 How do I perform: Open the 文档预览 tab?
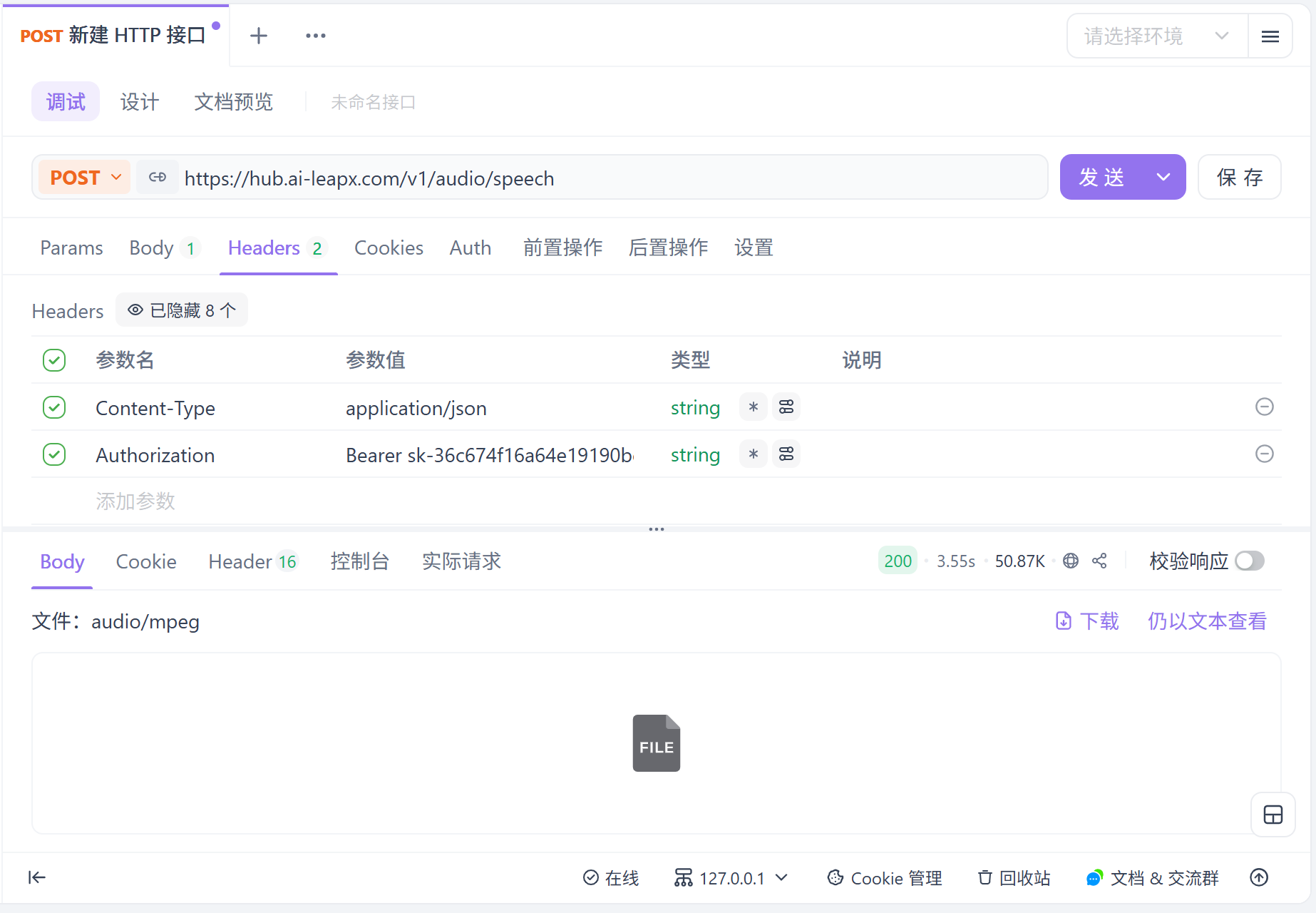pos(234,102)
